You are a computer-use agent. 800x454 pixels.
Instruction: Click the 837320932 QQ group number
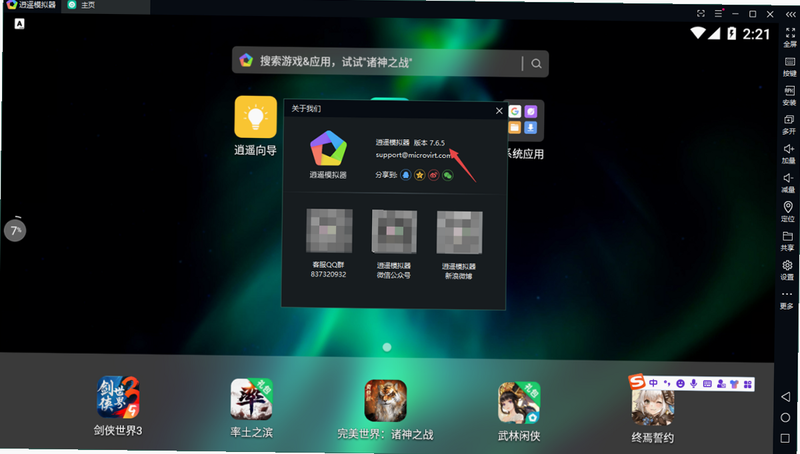pyautogui.click(x=328, y=274)
